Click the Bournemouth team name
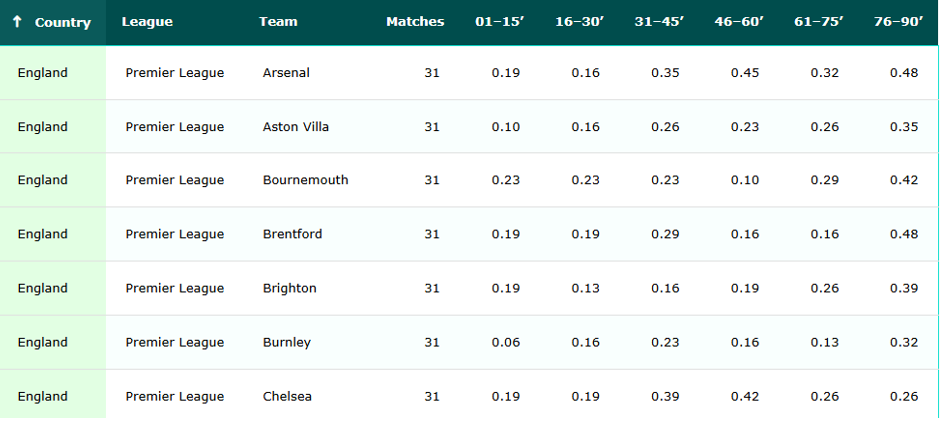The image size is (941, 422). [306, 180]
